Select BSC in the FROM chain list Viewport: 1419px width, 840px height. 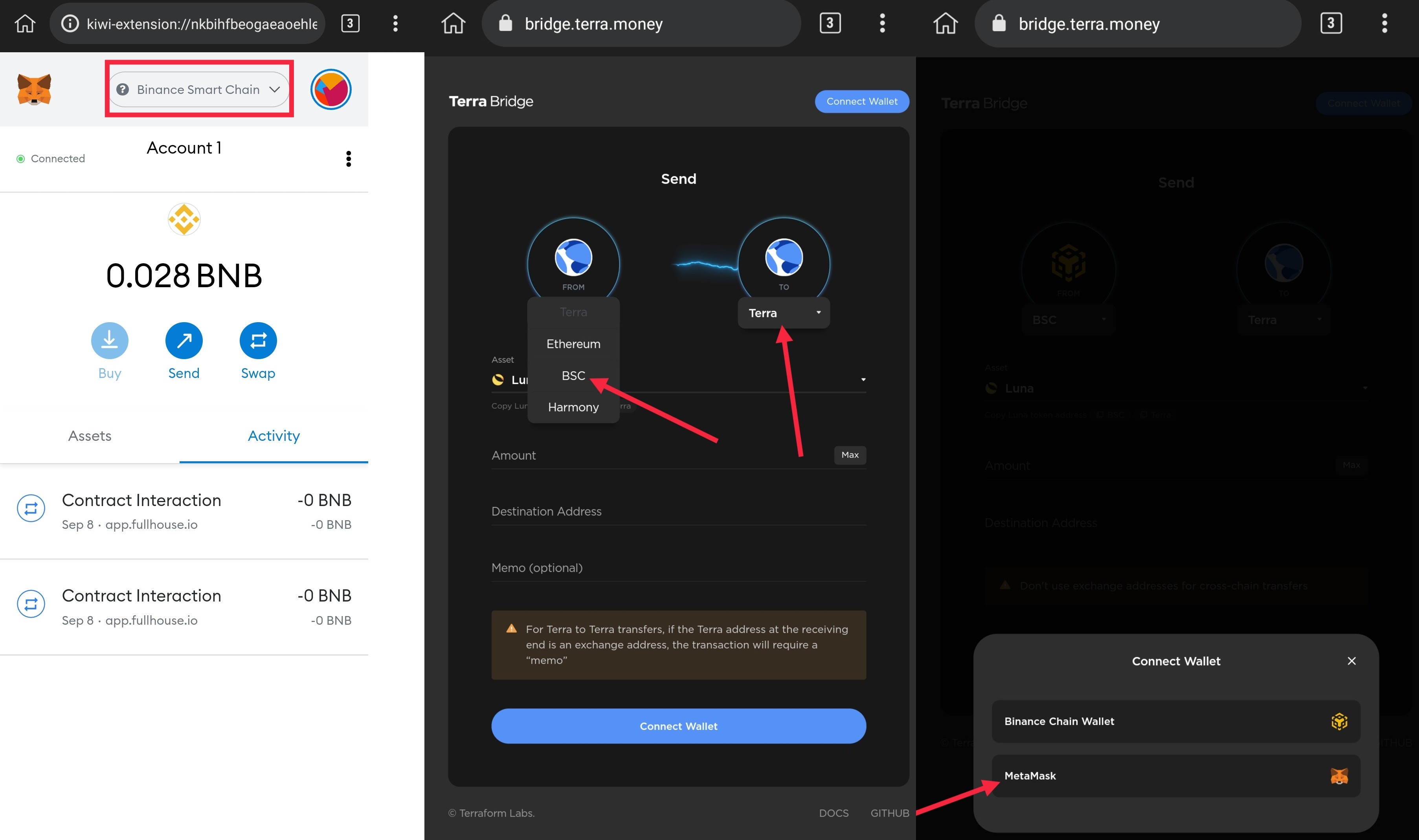573,376
